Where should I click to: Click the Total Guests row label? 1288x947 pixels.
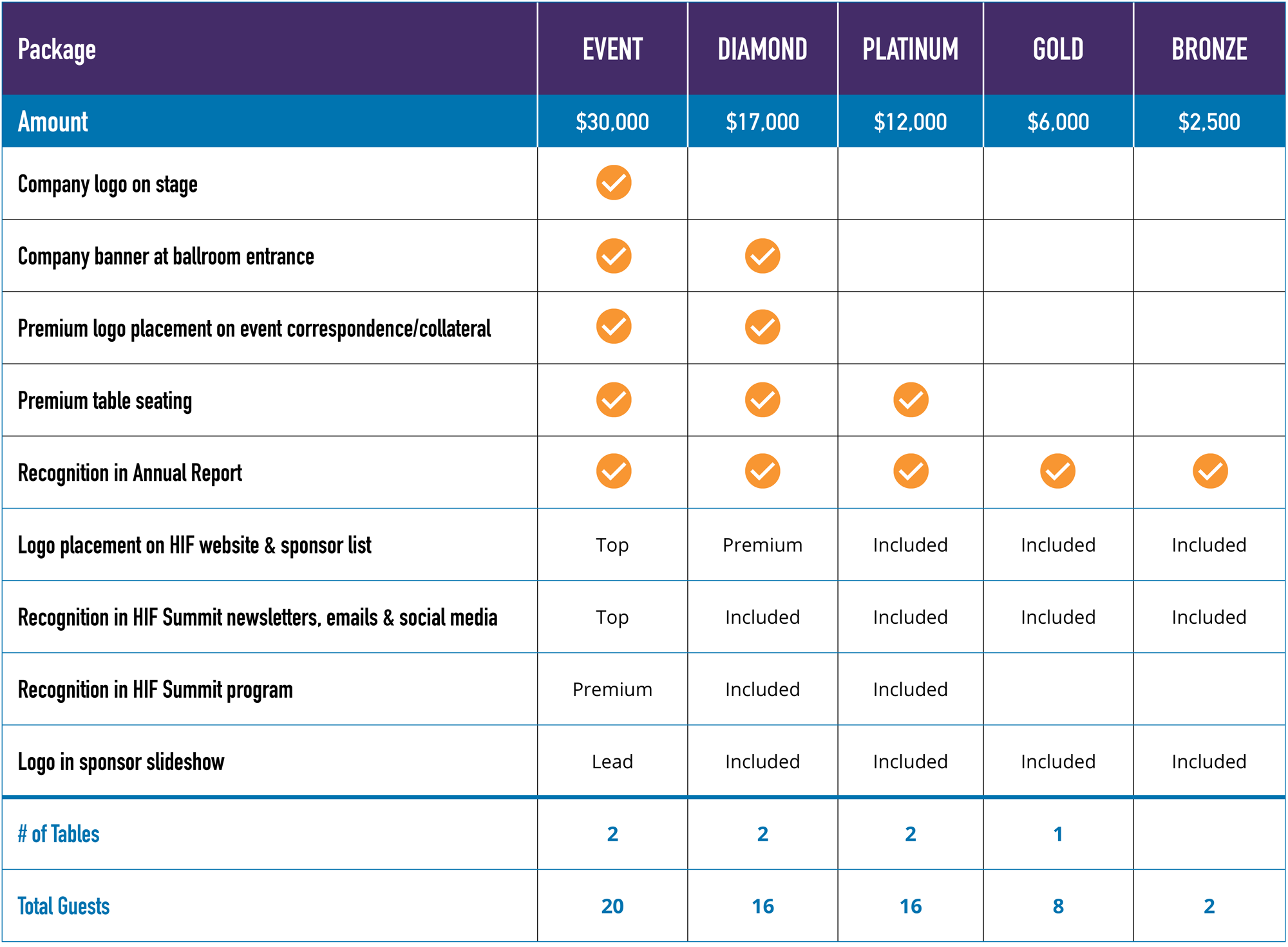(64, 906)
